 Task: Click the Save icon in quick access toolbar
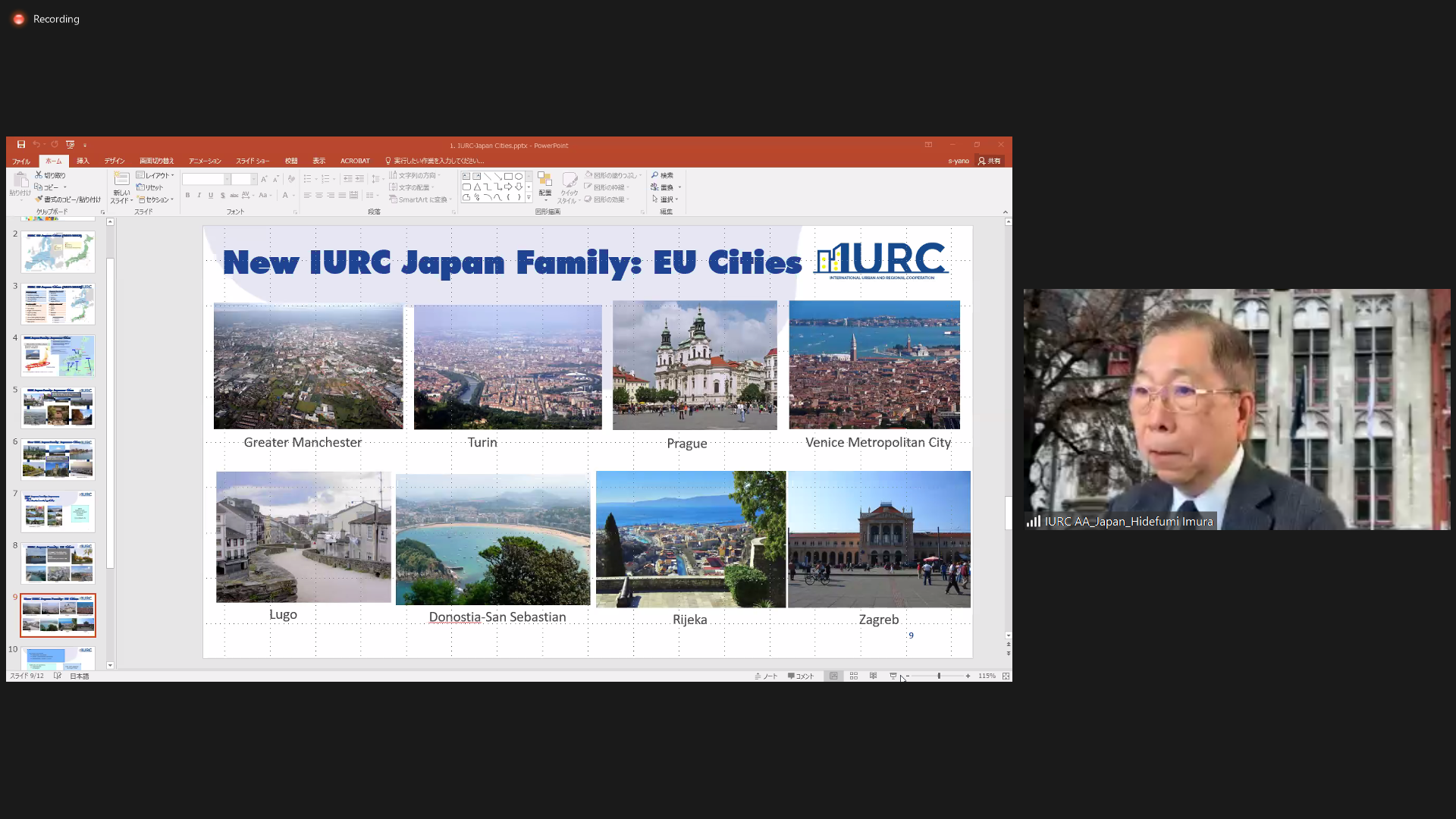(21, 144)
